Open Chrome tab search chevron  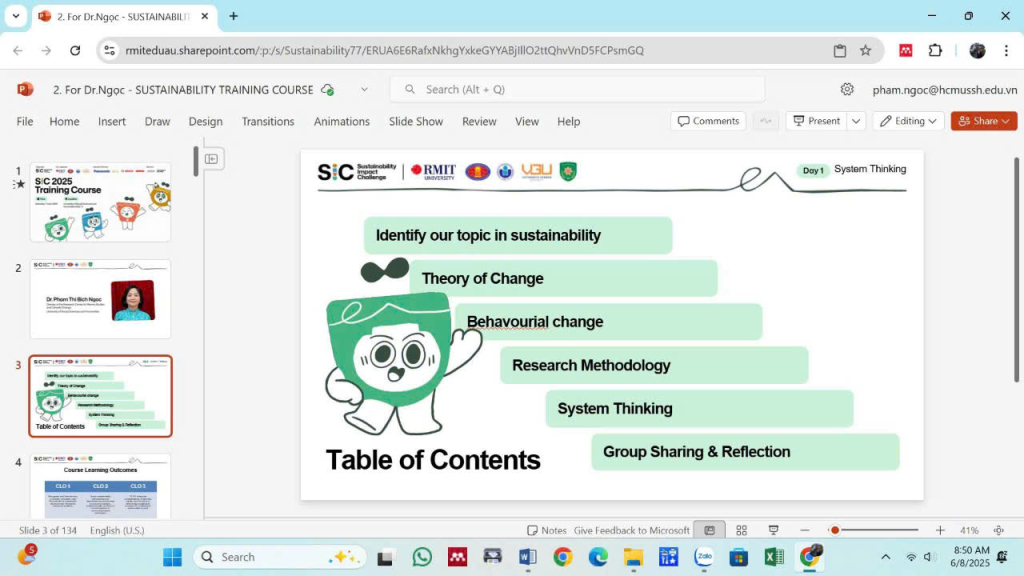click(16, 16)
